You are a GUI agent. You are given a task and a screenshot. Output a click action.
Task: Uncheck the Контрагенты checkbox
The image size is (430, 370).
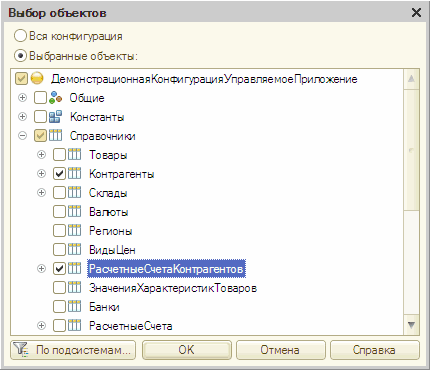tap(59, 174)
